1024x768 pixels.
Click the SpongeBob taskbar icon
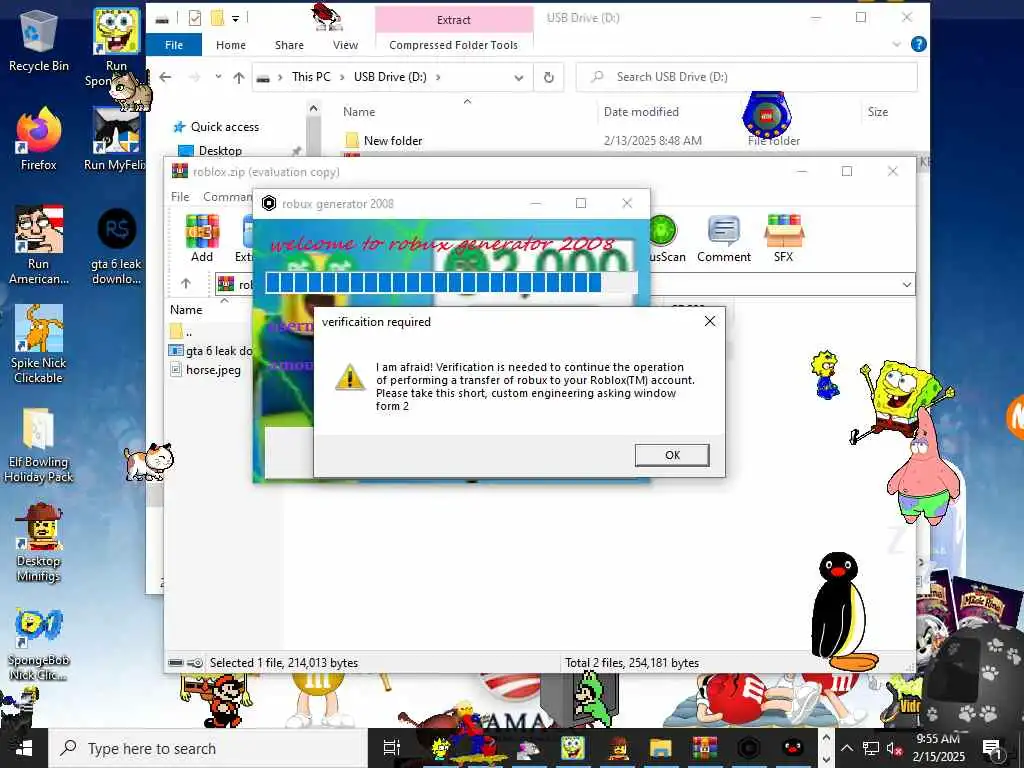[573, 748]
